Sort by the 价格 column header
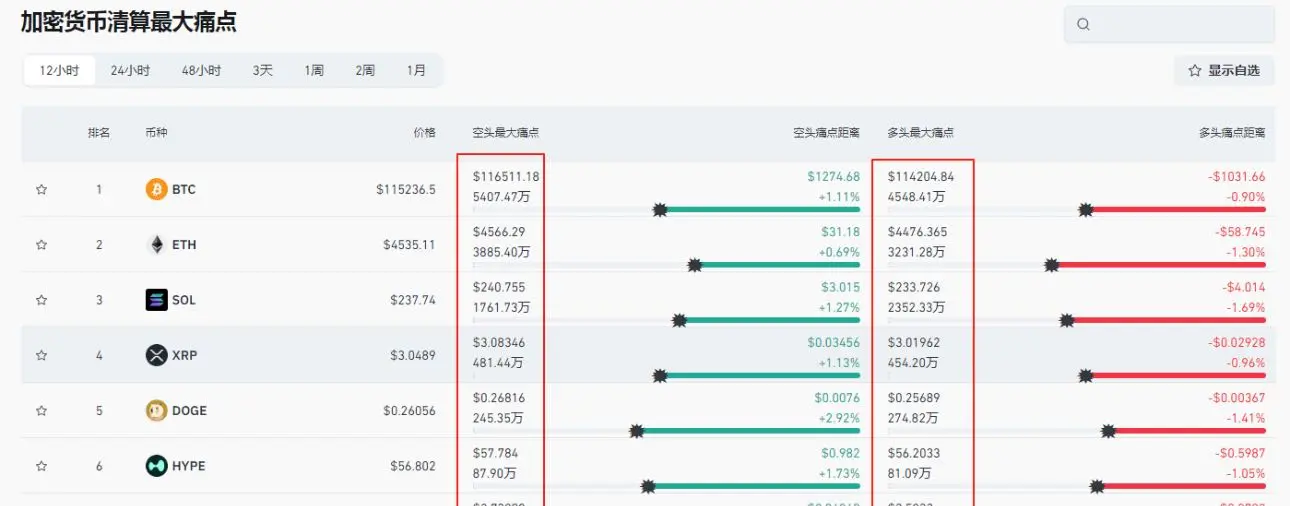Viewport: 1290px width, 506px height. click(425, 132)
